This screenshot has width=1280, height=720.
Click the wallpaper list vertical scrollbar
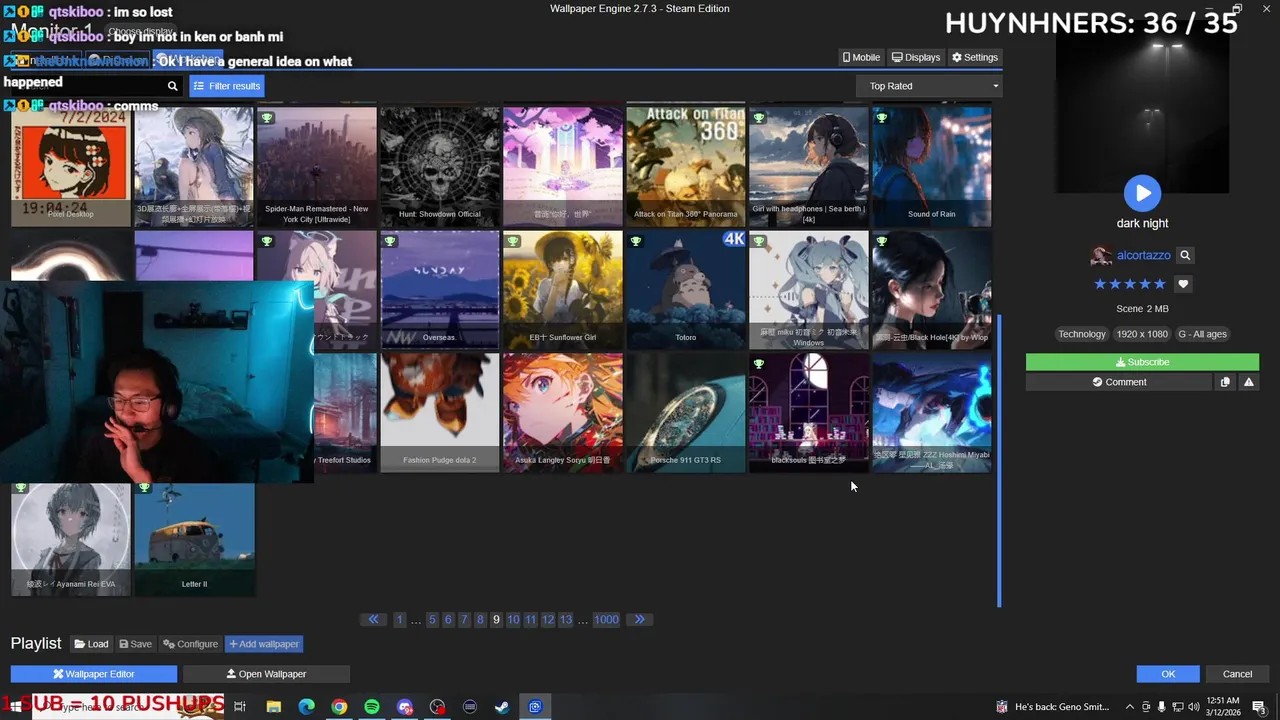(x=999, y=461)
